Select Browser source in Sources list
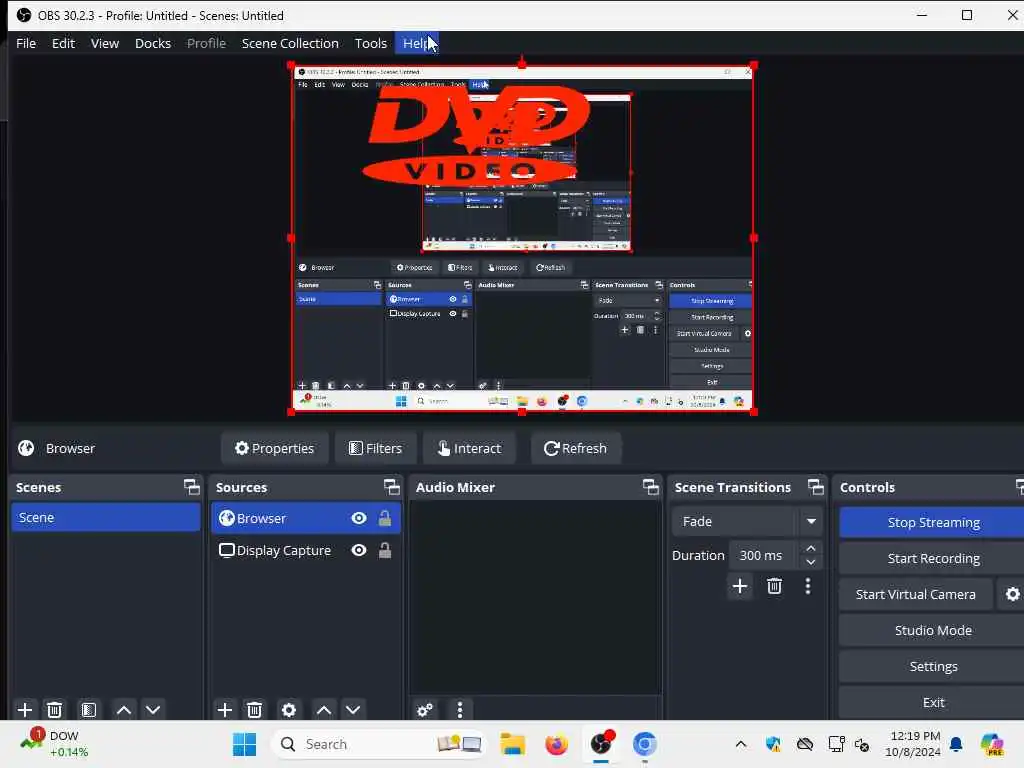Image resolution: width=1024 pixels, height=768 pixels. pos(306,518)
